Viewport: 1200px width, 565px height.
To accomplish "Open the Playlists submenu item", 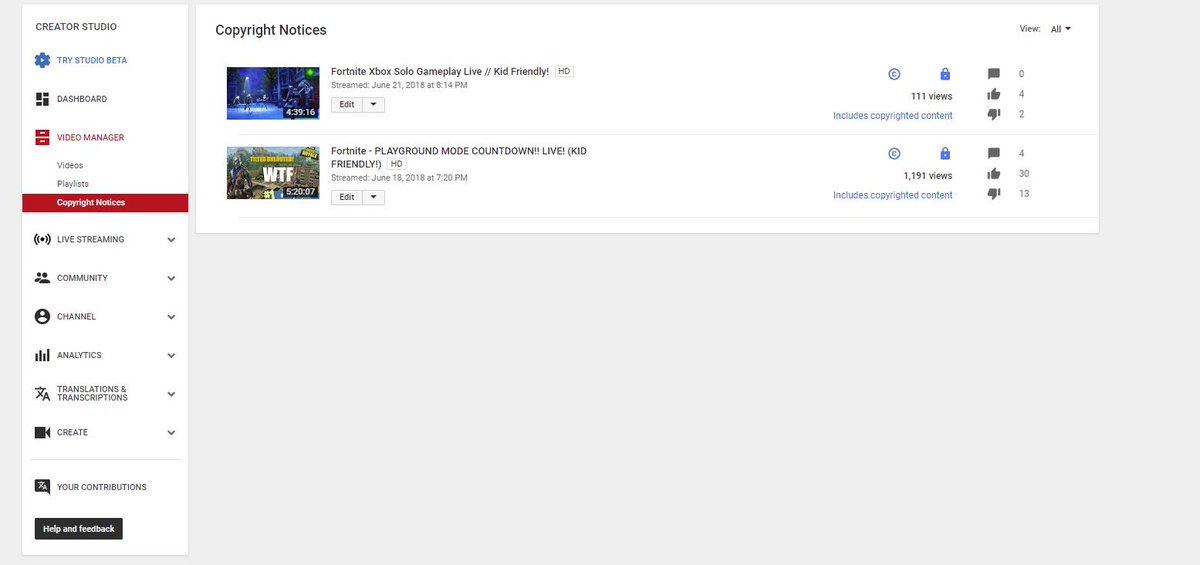I will [73, 184].
